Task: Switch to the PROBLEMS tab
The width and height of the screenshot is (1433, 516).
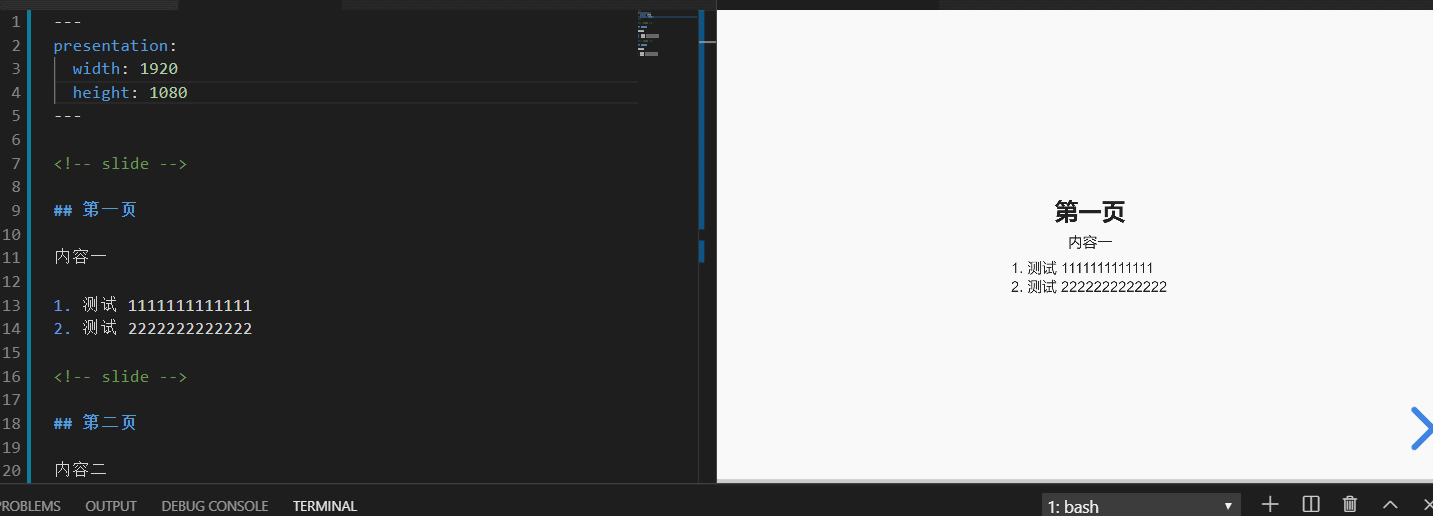Action: pos(30,506)
